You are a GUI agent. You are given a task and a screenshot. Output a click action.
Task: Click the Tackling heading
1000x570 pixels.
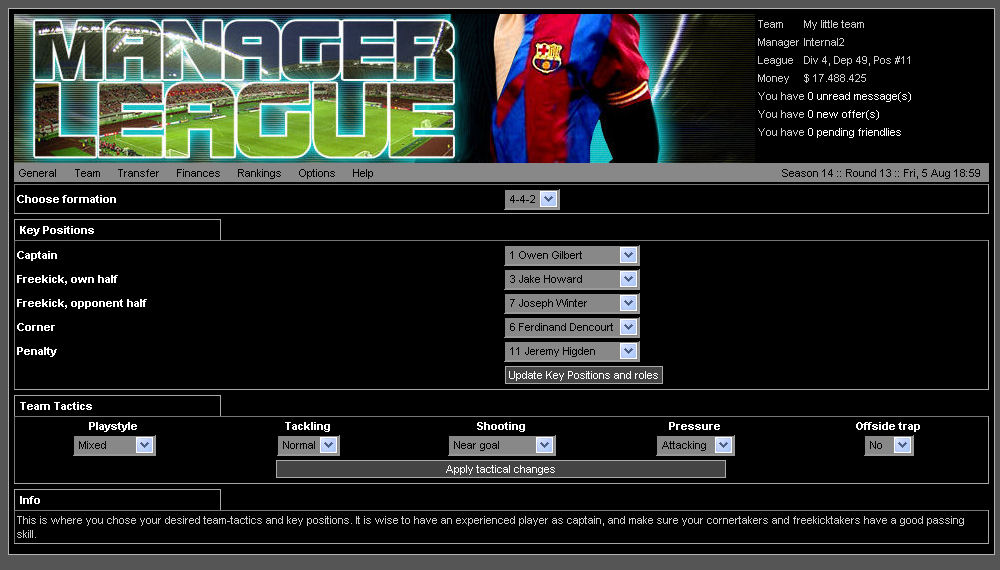point(307,426)
